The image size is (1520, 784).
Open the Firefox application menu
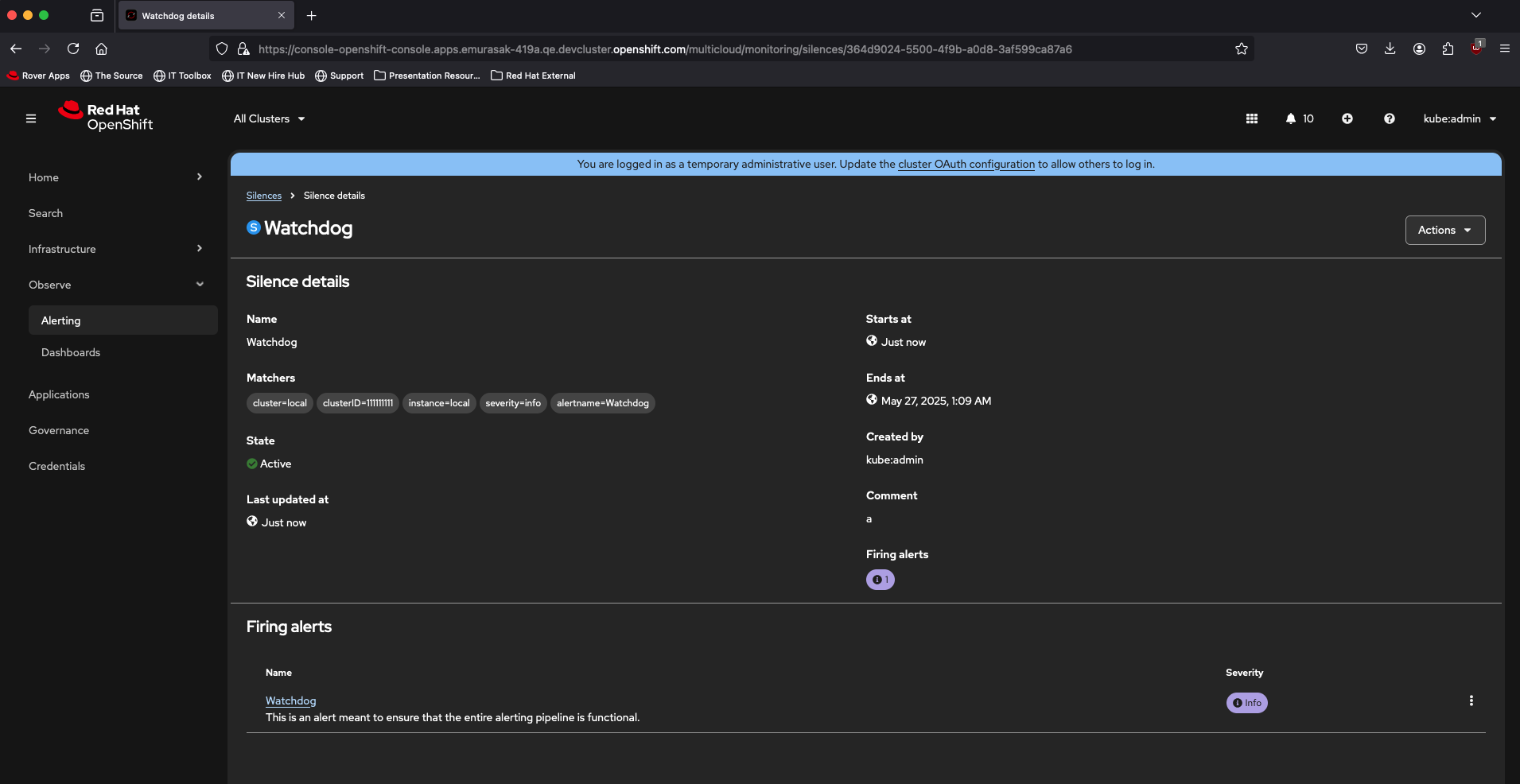coord(1505,49)
